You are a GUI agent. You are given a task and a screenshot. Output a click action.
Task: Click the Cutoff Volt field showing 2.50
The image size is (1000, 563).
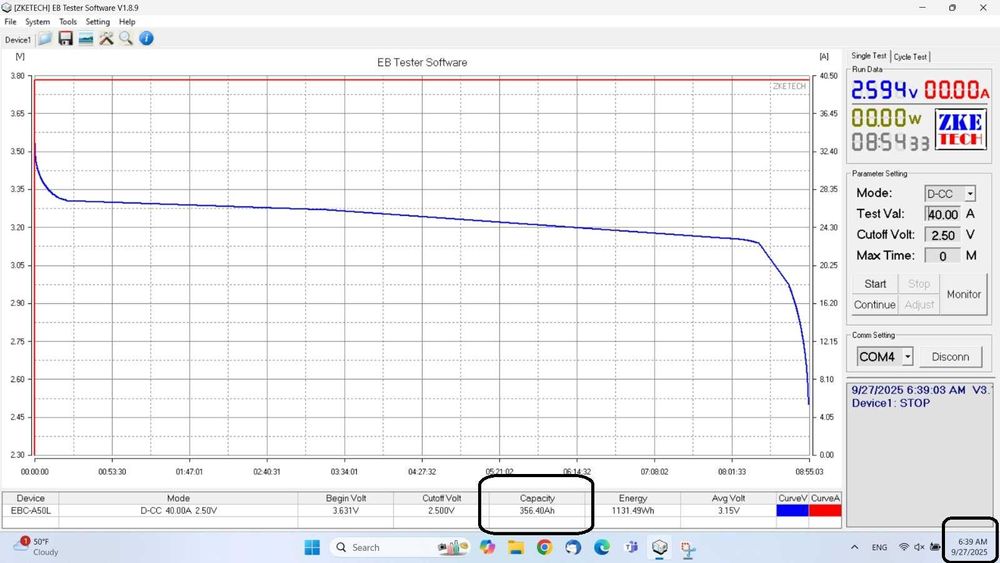coord(943,235)
